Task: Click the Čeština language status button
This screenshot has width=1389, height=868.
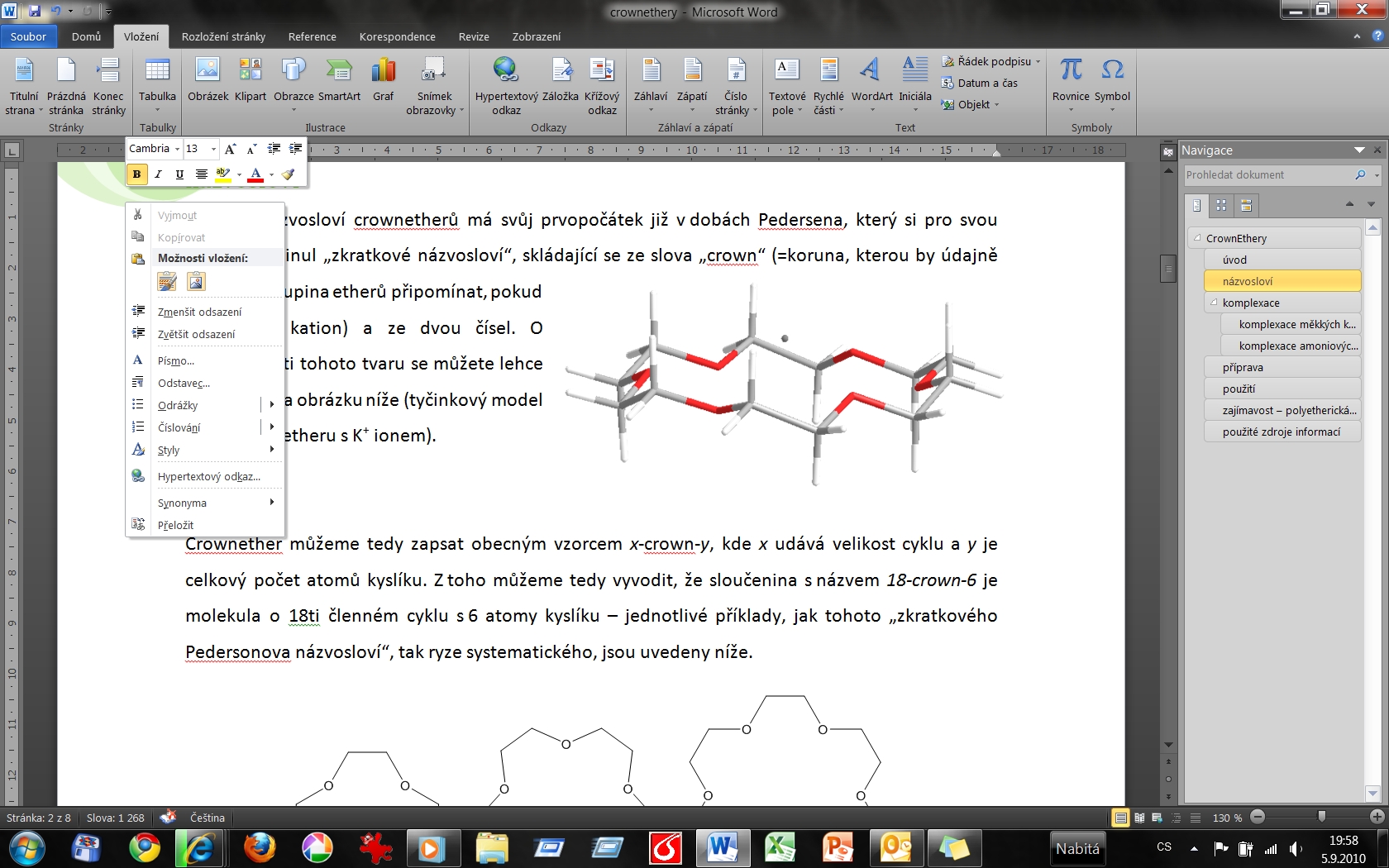Action: [x=207, y=818]
